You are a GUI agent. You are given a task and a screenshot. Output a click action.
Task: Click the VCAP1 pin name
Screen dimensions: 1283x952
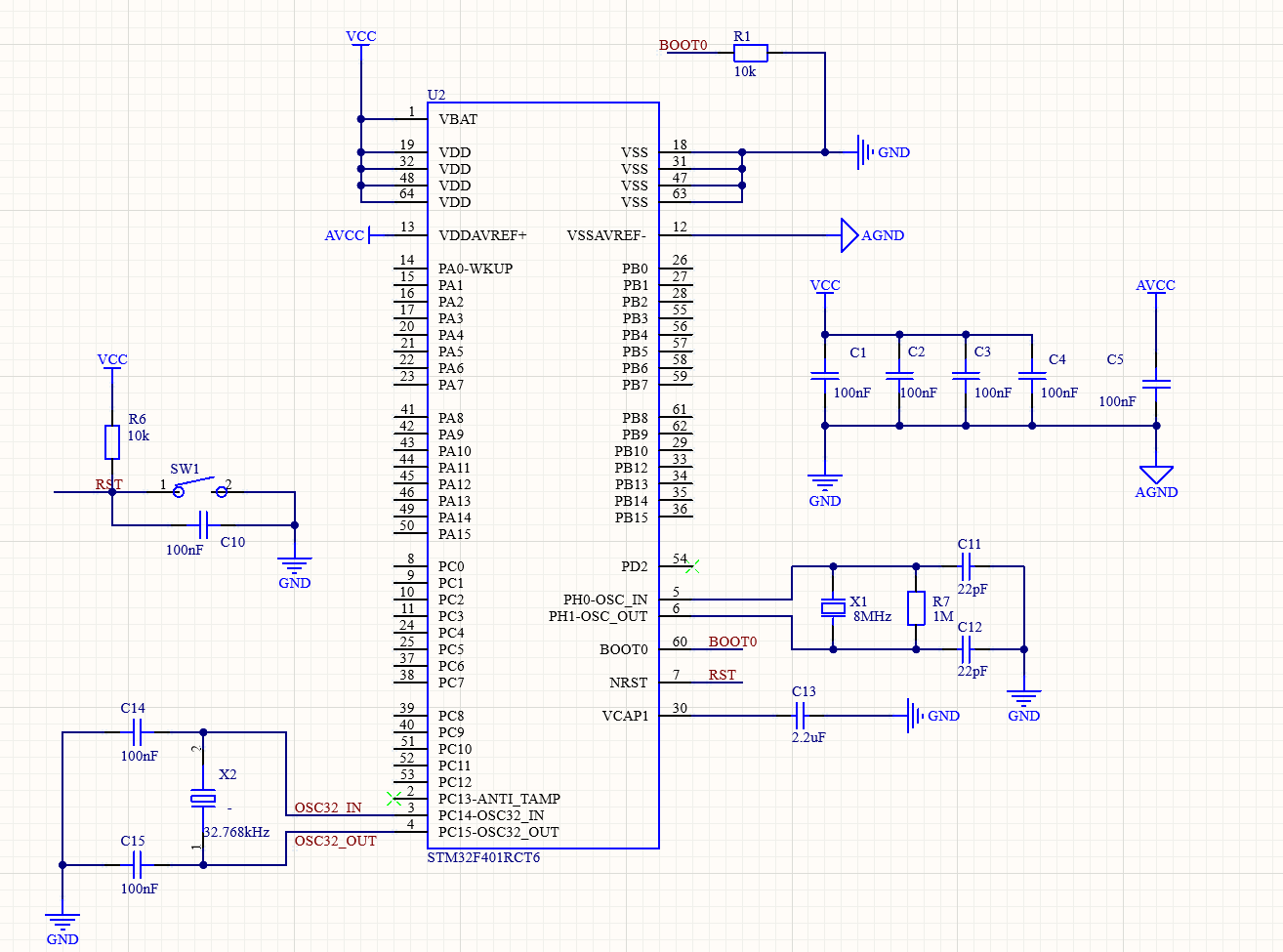[x=626, y=716]
